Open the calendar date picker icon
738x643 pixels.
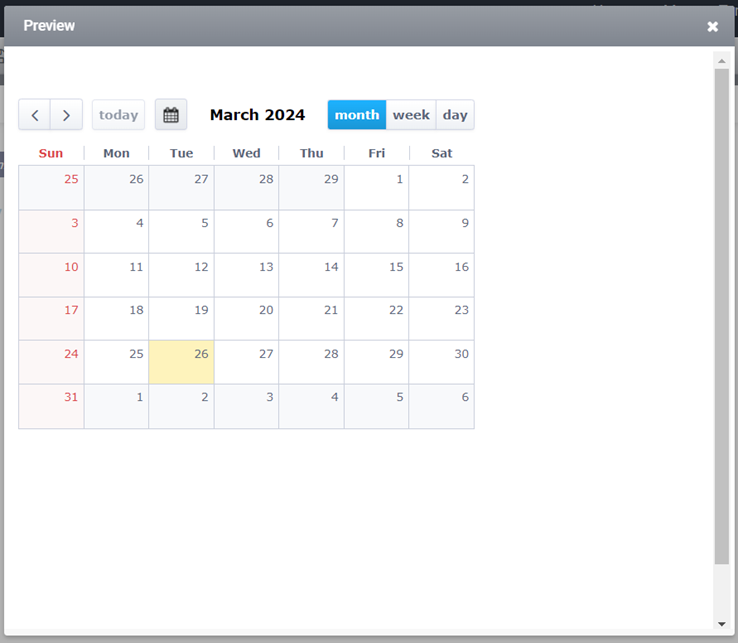click(x=171, y=115)
